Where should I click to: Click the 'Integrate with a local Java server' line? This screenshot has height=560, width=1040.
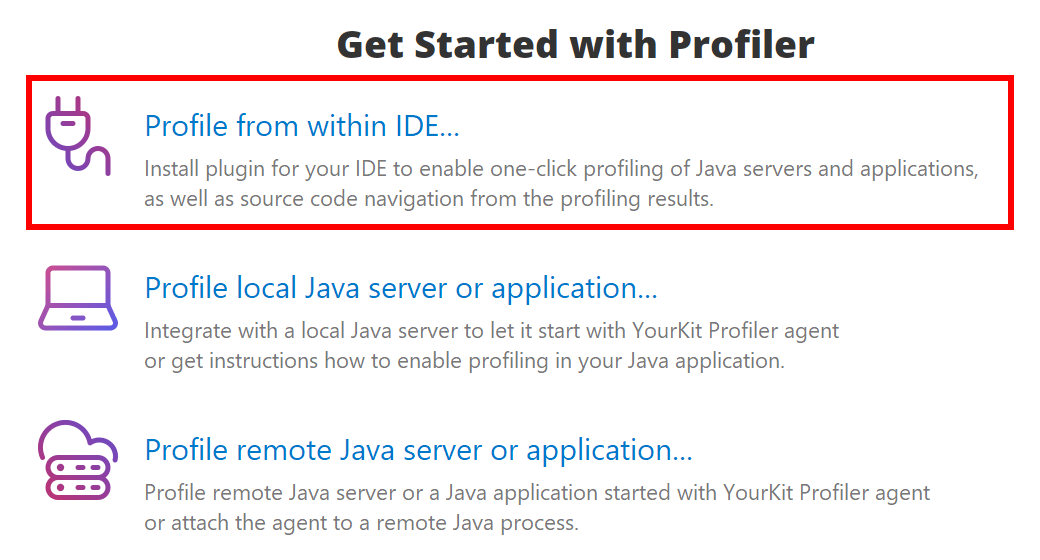[x=491, y=330]
